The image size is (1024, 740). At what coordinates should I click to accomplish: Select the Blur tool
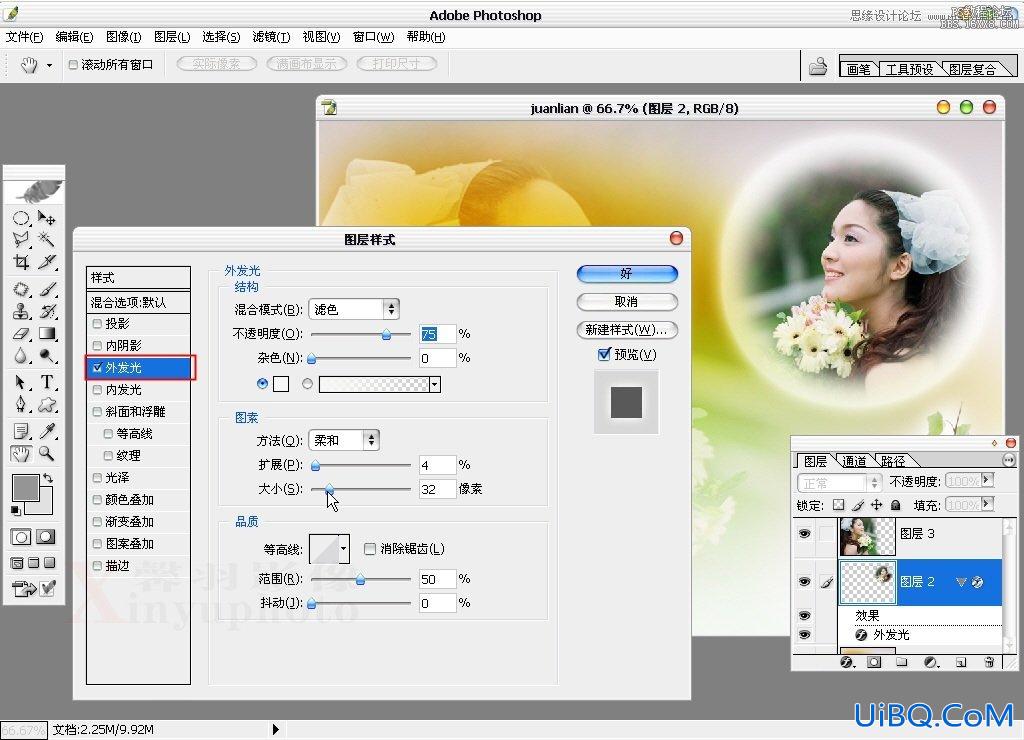click(x=21, y=356)
